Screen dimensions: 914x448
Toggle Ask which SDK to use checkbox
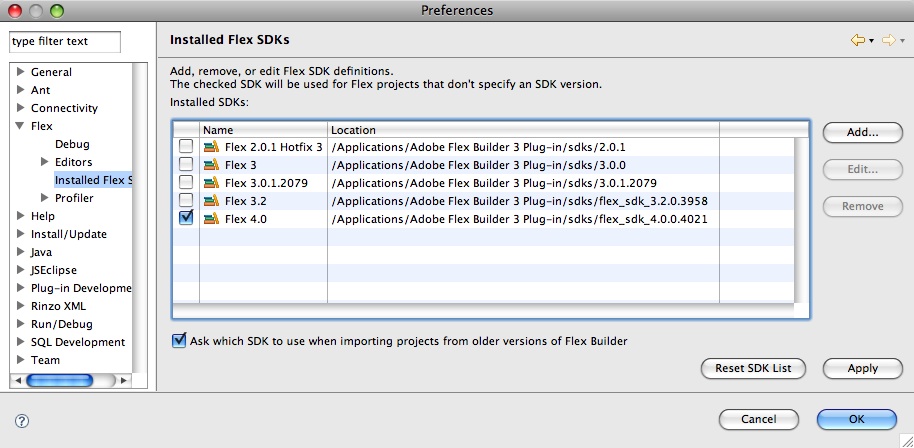coord(179,340)
